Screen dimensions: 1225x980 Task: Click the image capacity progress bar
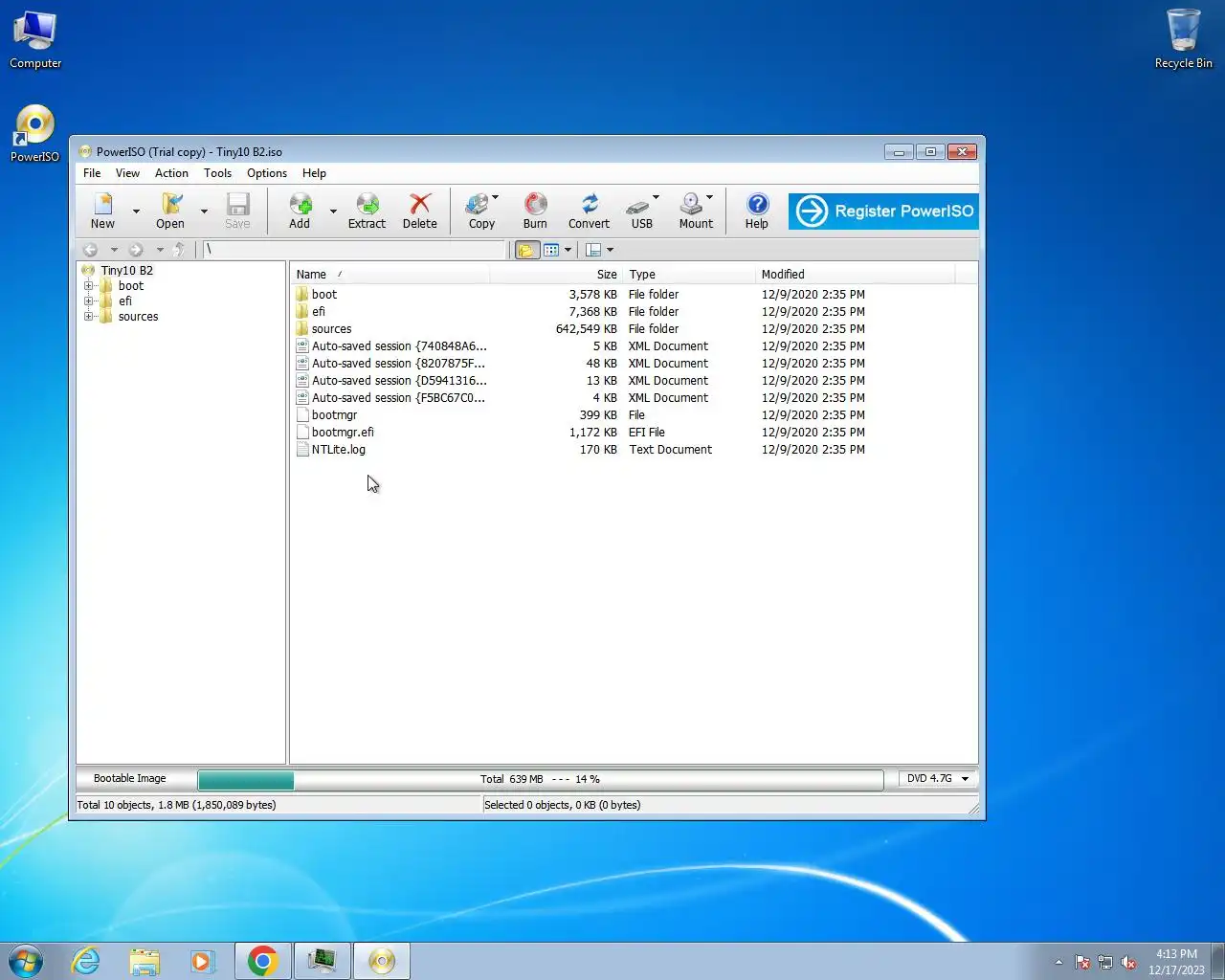point(540,779)
